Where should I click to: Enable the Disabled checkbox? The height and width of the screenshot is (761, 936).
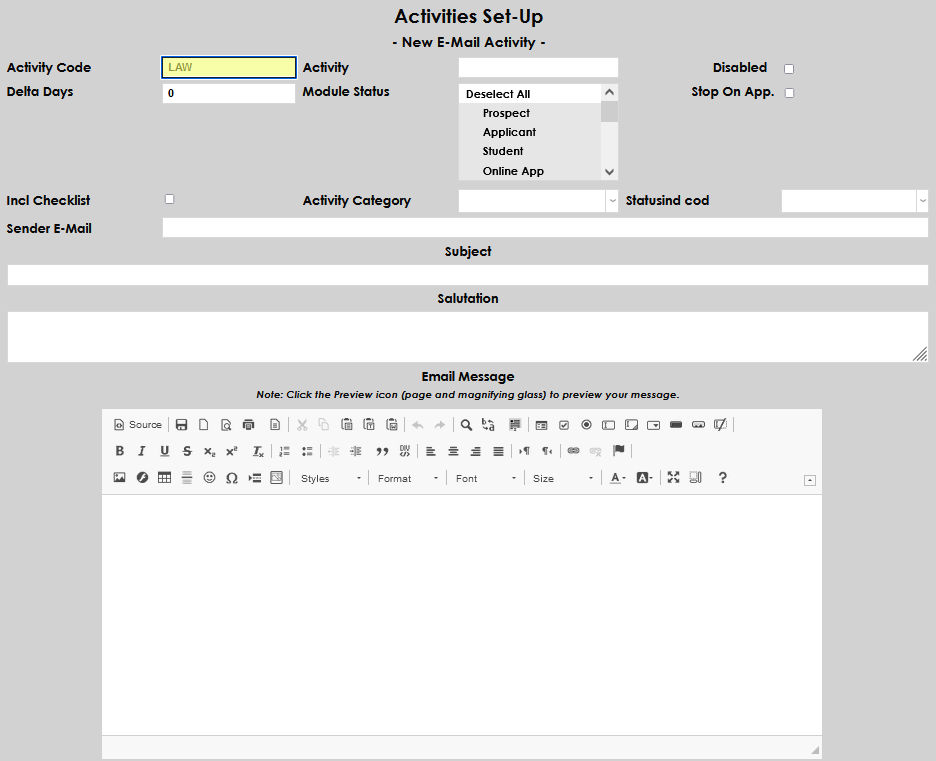(789, 68)
